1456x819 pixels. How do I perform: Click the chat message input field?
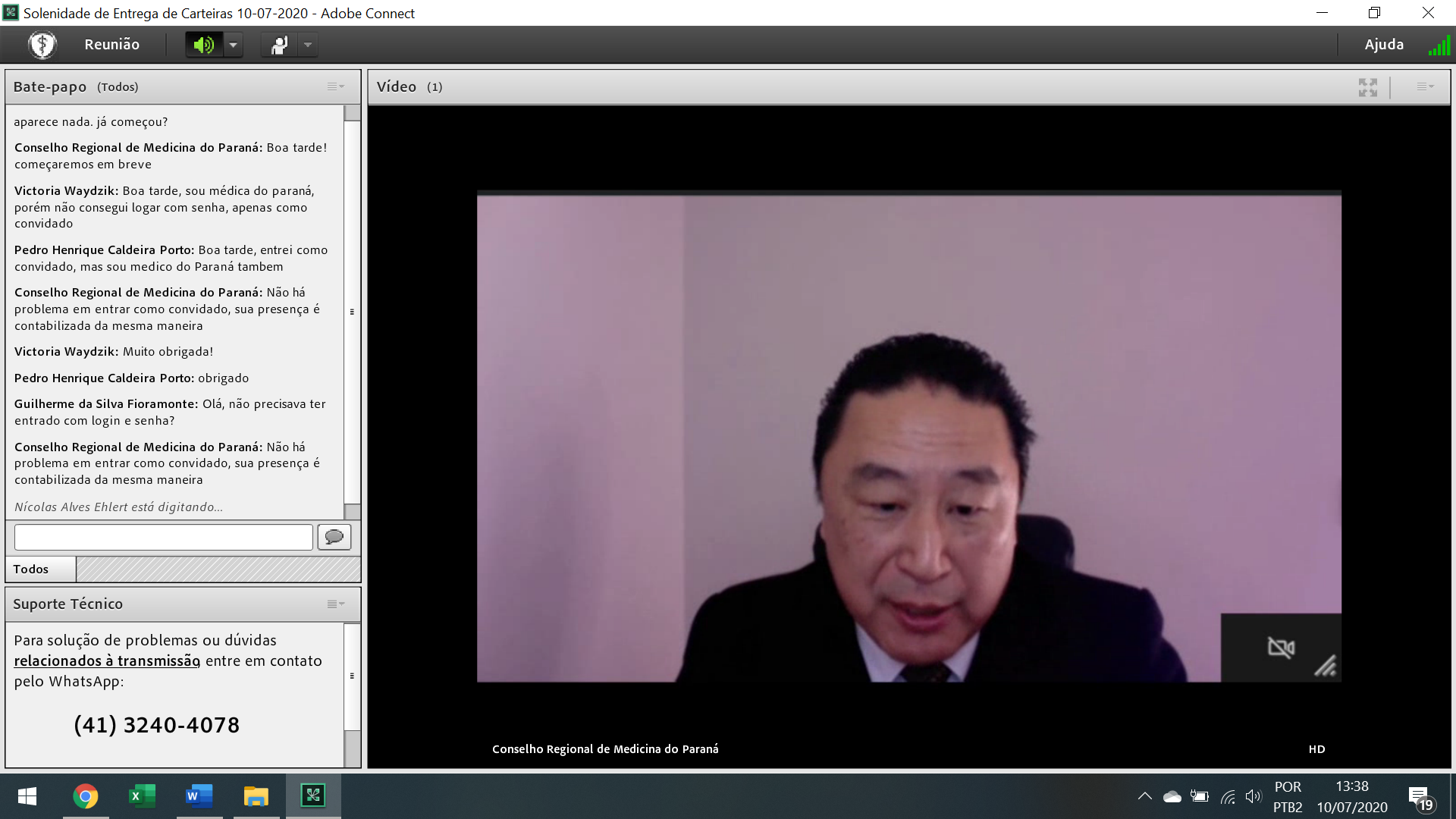pos(163,537)
